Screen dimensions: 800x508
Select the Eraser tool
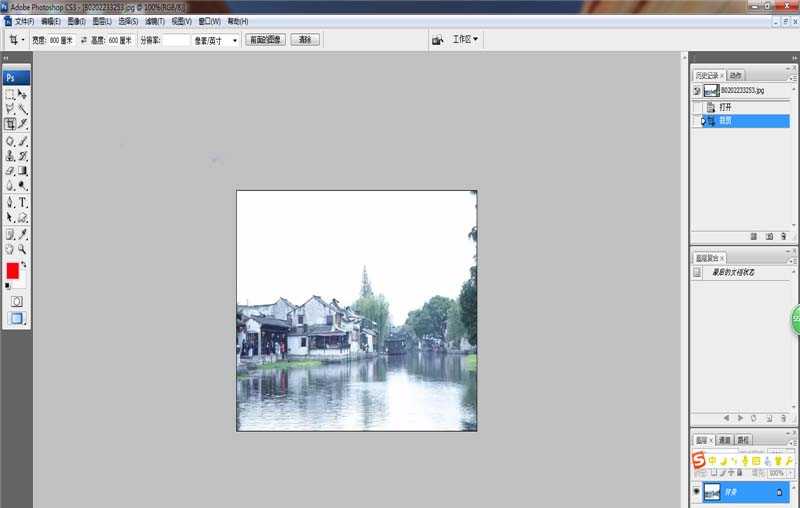coord(10,171)
